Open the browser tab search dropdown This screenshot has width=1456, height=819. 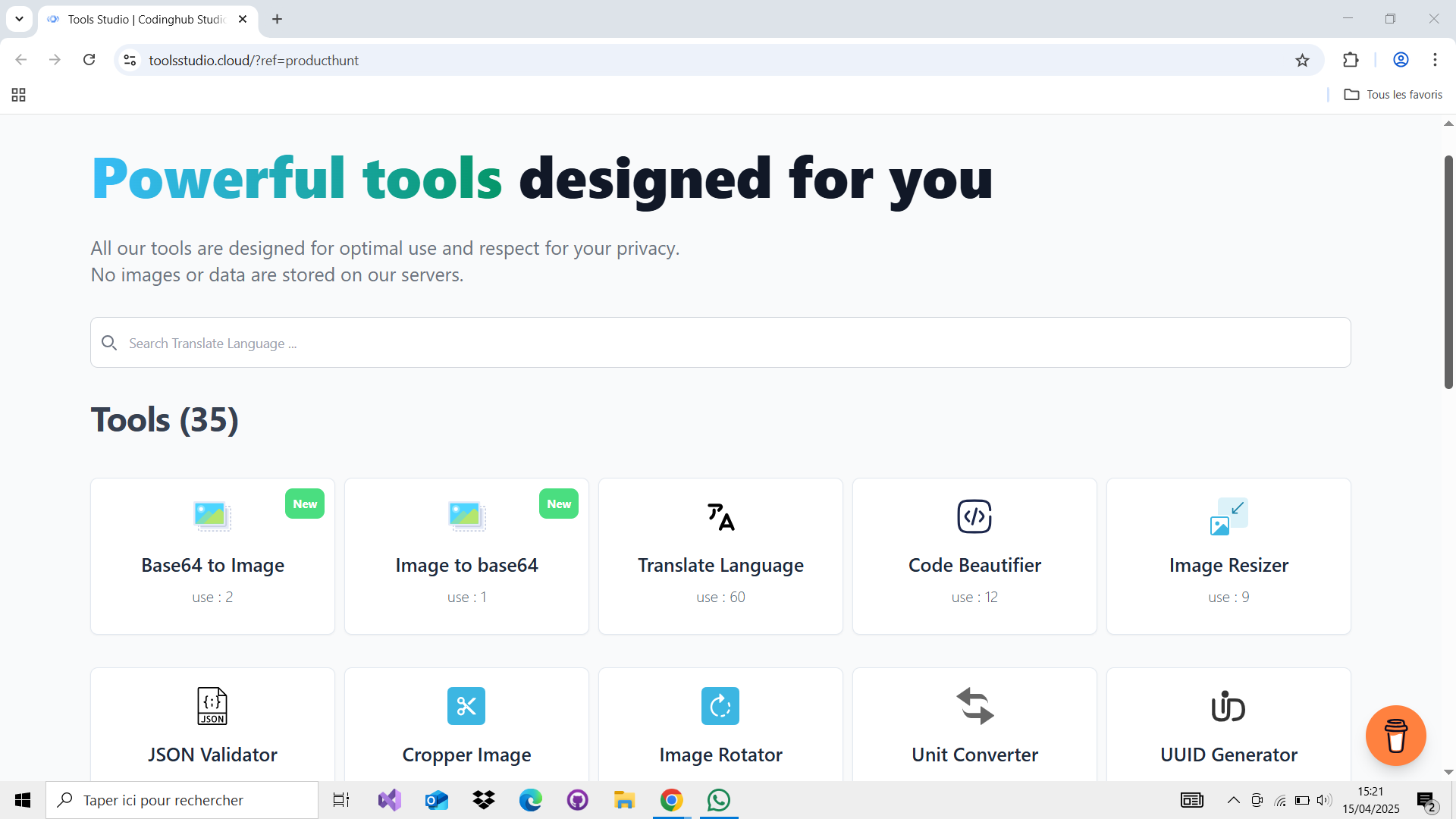point(19,19)
